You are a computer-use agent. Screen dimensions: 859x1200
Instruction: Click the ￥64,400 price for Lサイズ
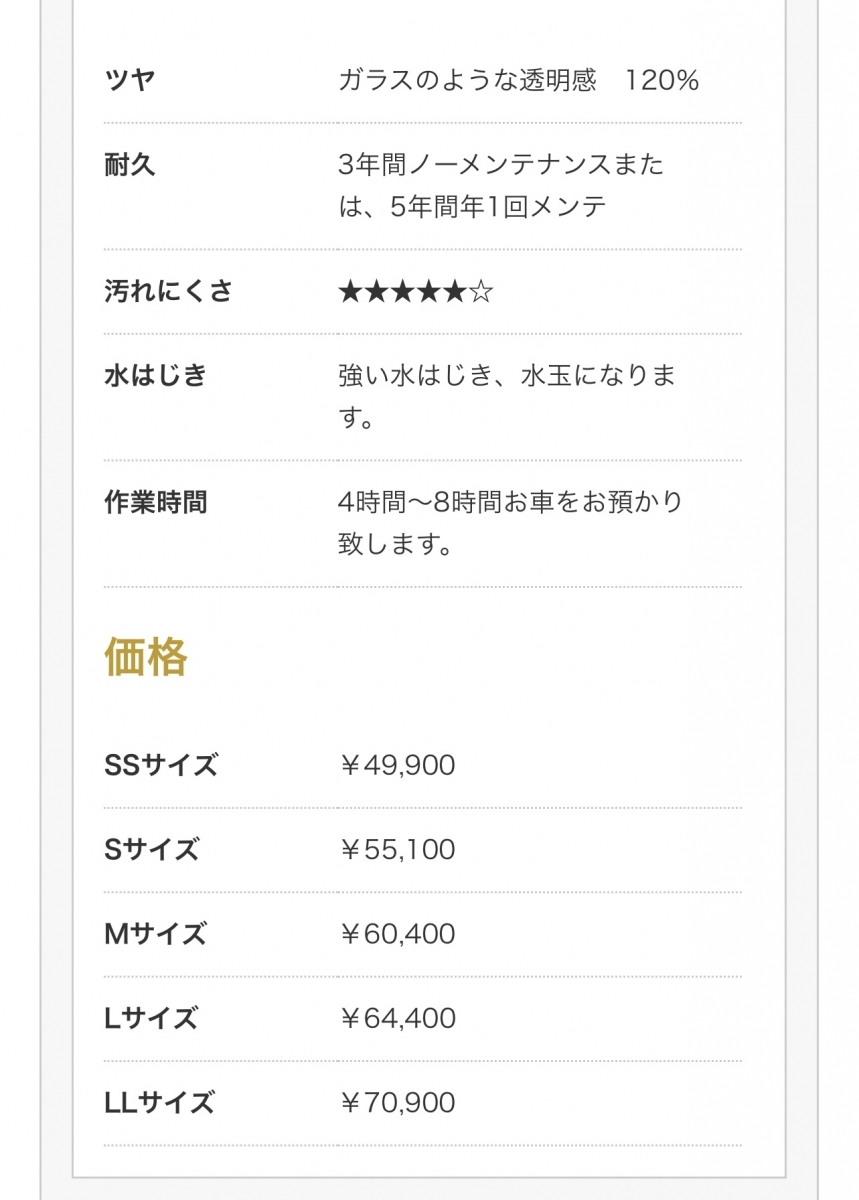tap(397, 1019)
